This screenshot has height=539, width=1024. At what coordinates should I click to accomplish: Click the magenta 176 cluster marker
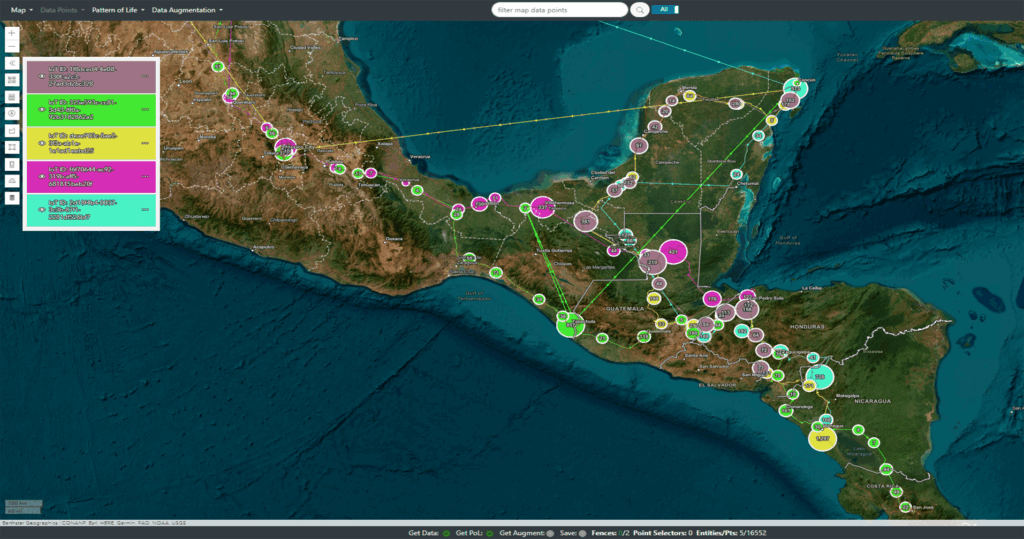pyautogui.click(x=712, y=299)
